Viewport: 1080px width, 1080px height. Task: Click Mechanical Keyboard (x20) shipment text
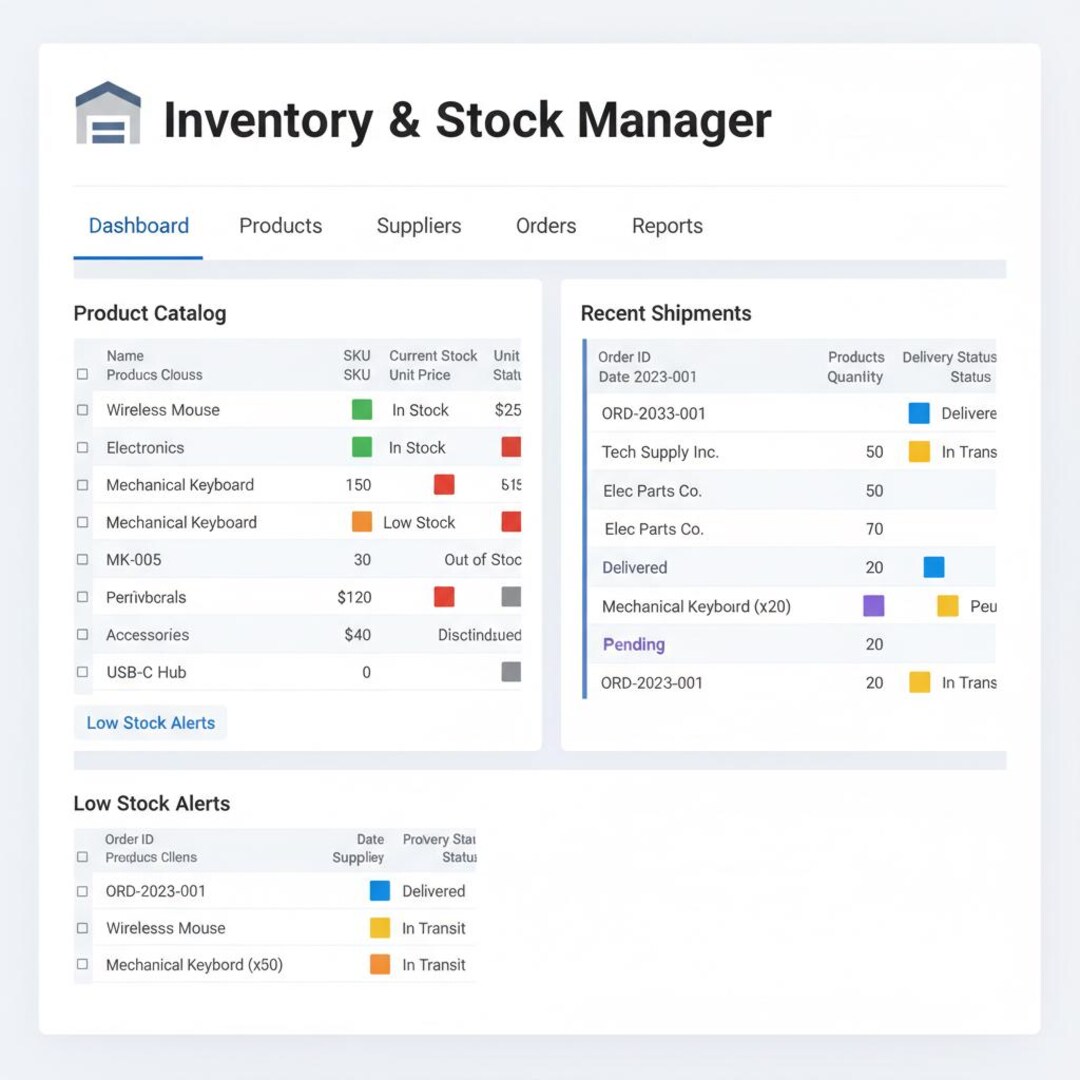coord(696,606)
